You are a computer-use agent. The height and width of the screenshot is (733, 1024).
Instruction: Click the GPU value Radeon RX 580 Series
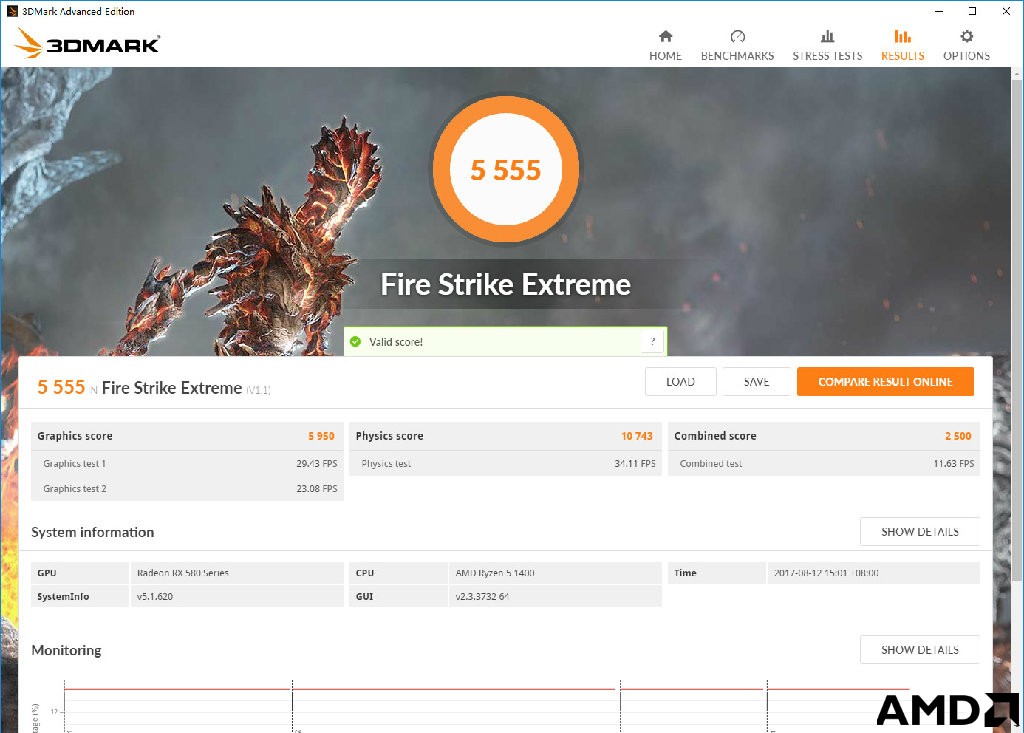(183, 573)
